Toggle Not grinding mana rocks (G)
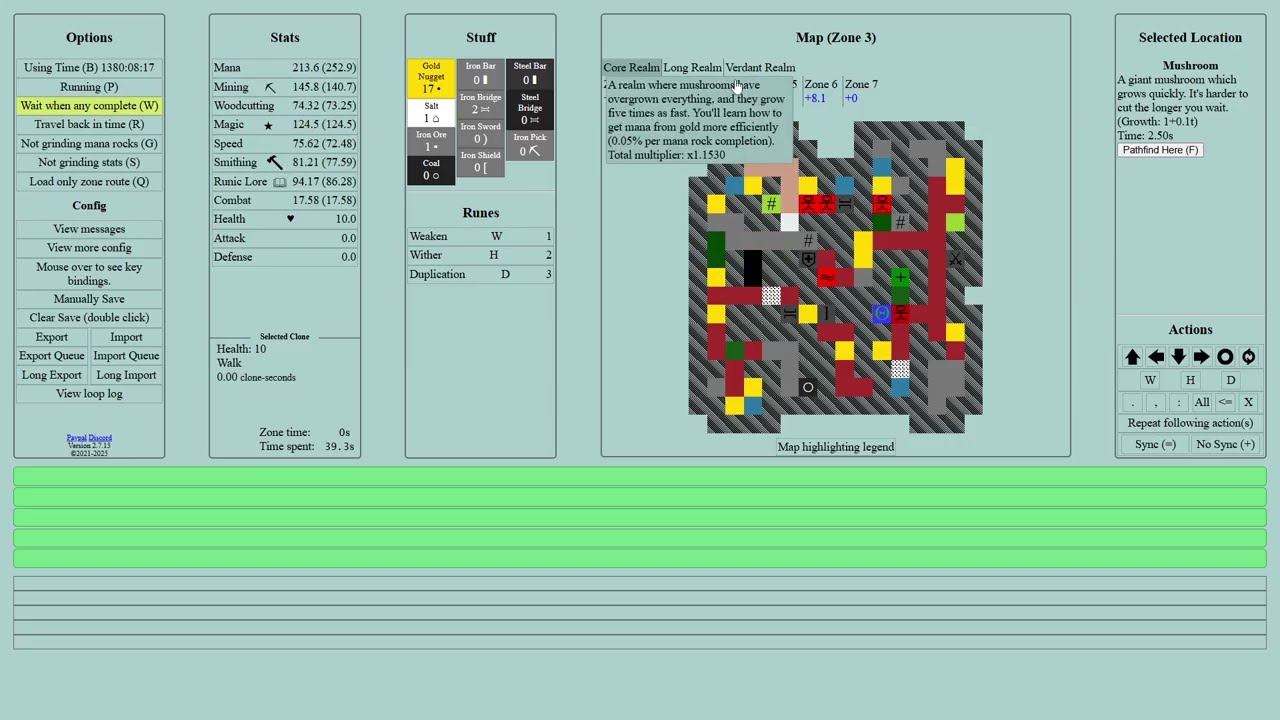The width and height of the screenshot is (1280, 720). tap(89, 144)
